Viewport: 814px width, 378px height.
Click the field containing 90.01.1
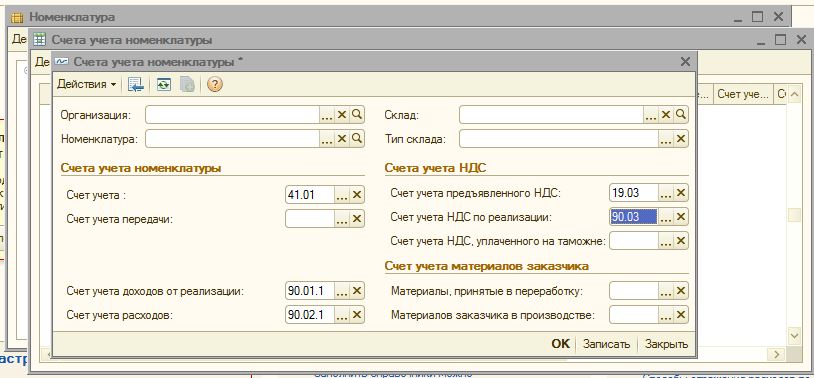click(310, 291)
